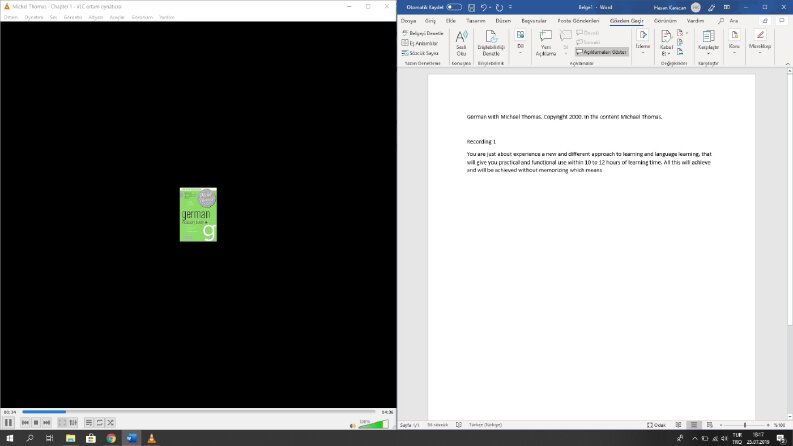The image size is (793, 446).
Task: Click VLC total time label
Action: point(387,412)
